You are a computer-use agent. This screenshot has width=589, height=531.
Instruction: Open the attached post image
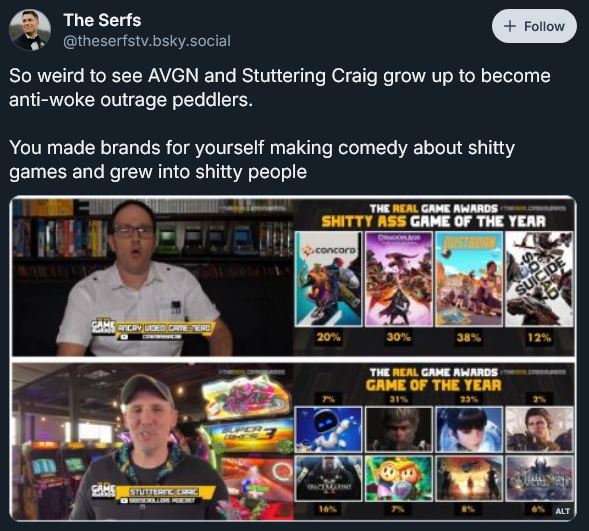[x=293, y=359]
